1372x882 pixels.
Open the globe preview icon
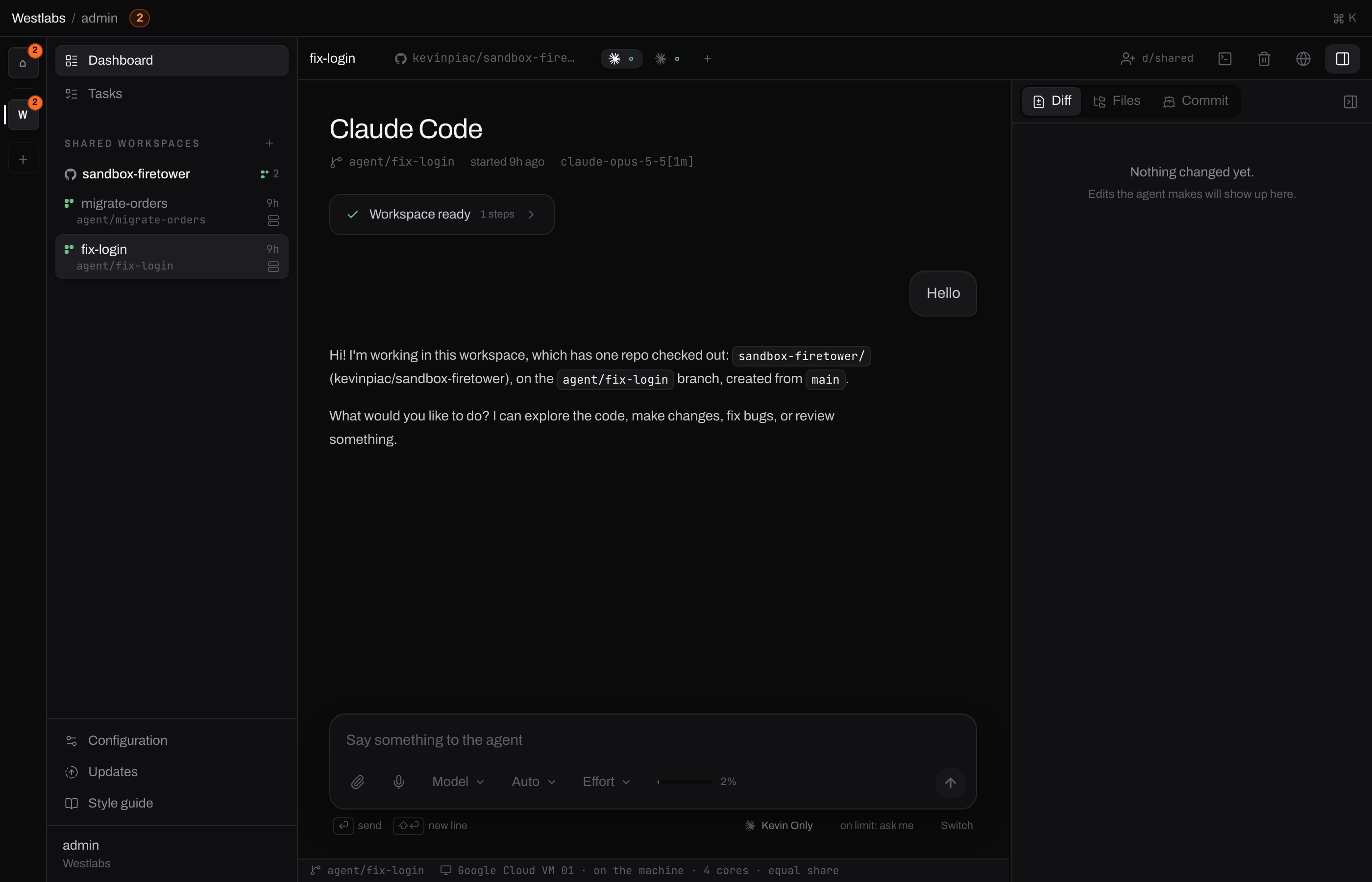[1303, 58]
